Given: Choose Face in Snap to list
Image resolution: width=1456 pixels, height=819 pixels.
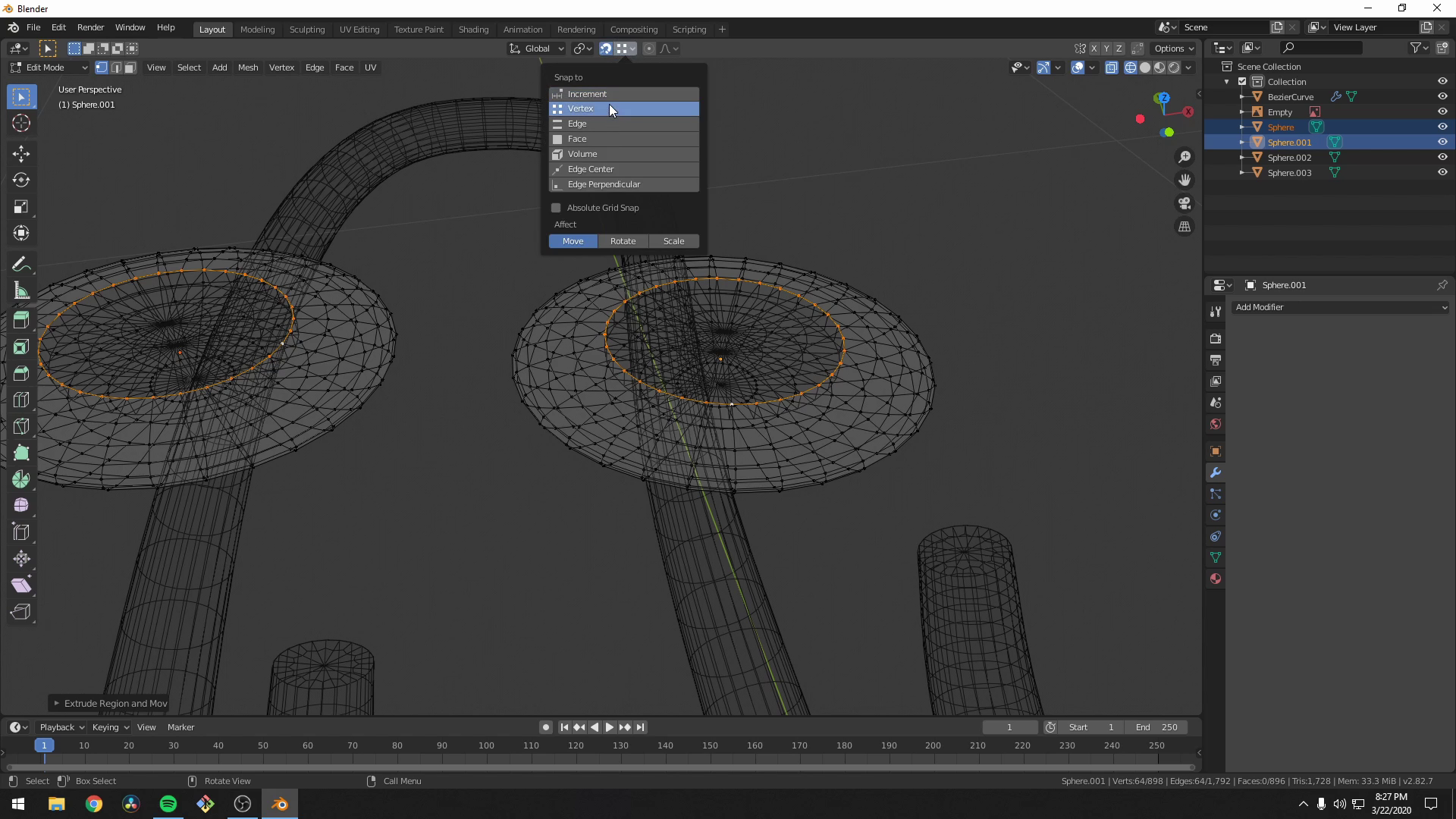Looking at the screenshot, I should [x=624, y=139].
